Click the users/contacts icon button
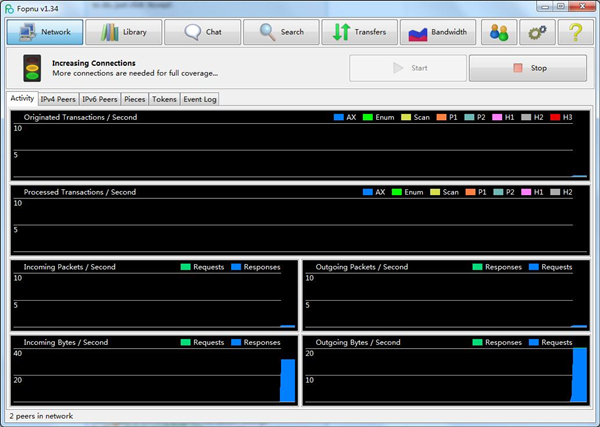 pyautogui.click(x=498, y=32)
